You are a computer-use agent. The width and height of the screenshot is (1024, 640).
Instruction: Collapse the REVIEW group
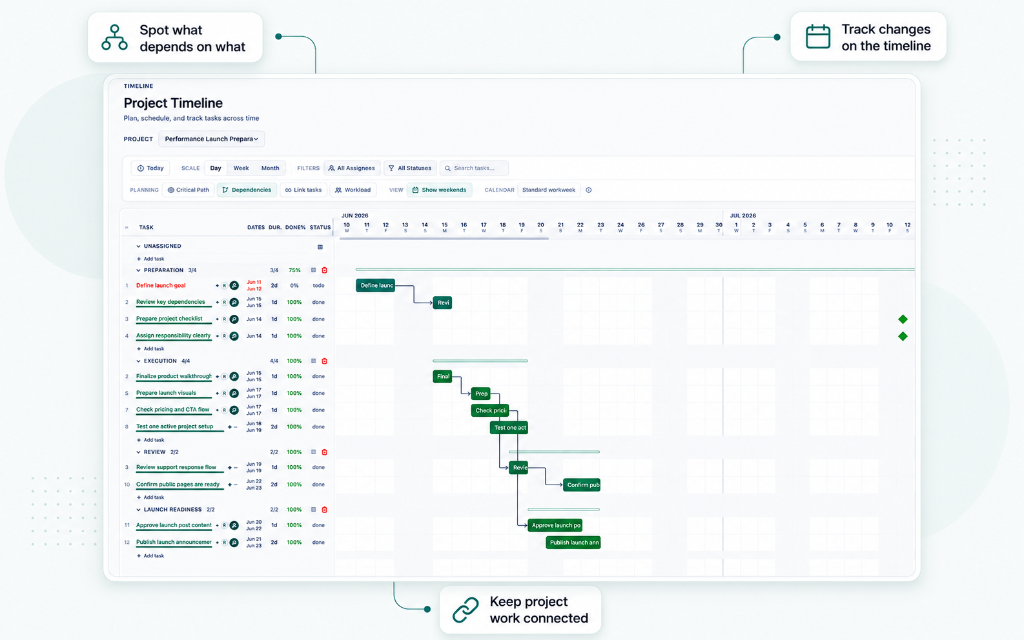click(138, 452)
